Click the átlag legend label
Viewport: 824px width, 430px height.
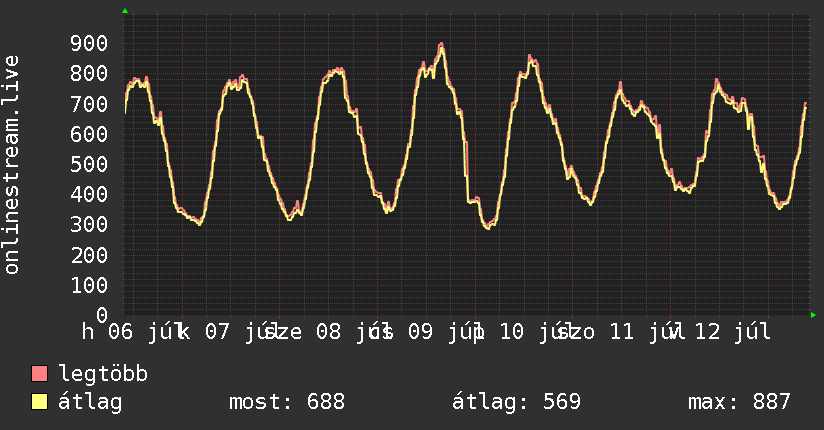point(90,402)
